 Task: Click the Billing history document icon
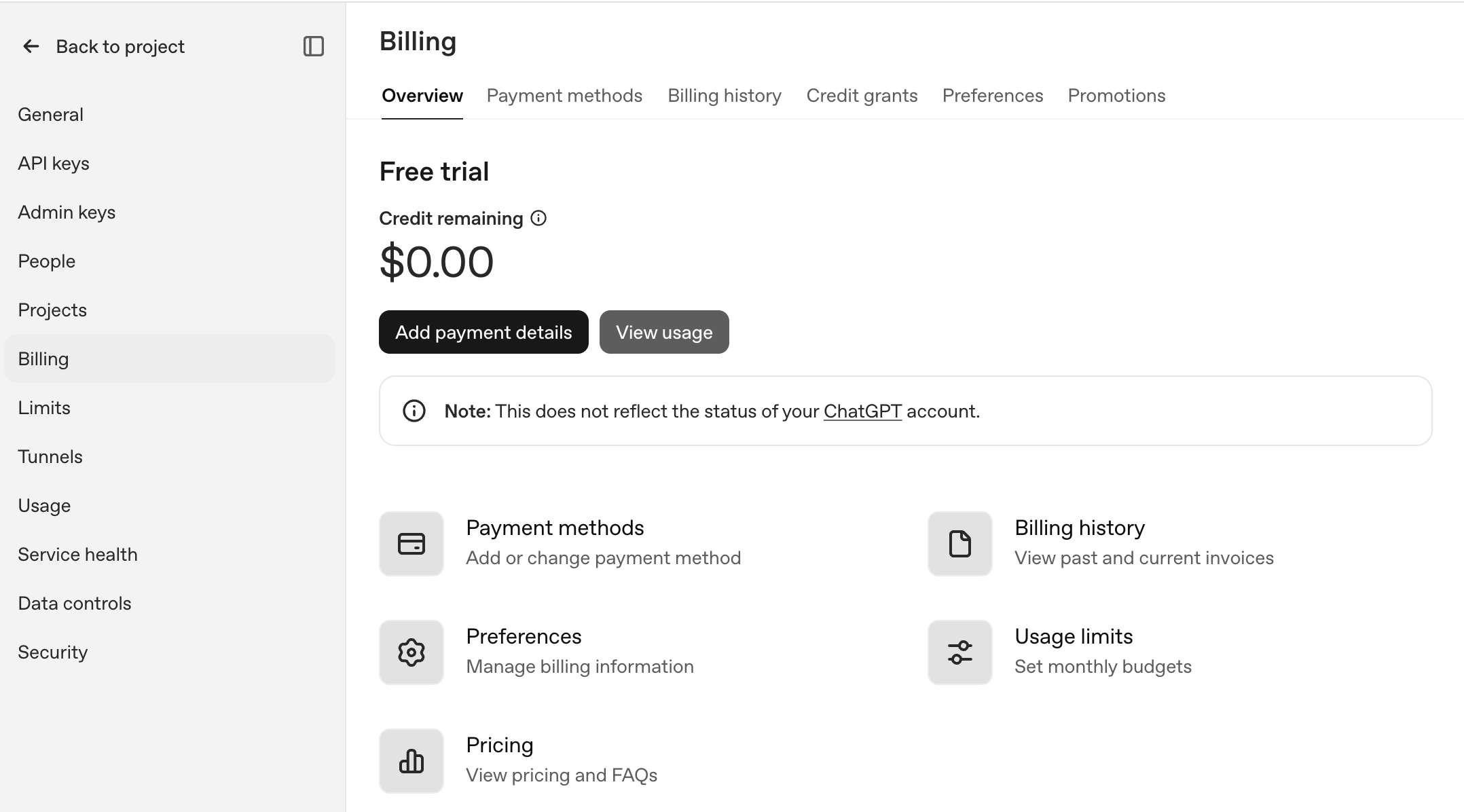coord(960,544)
